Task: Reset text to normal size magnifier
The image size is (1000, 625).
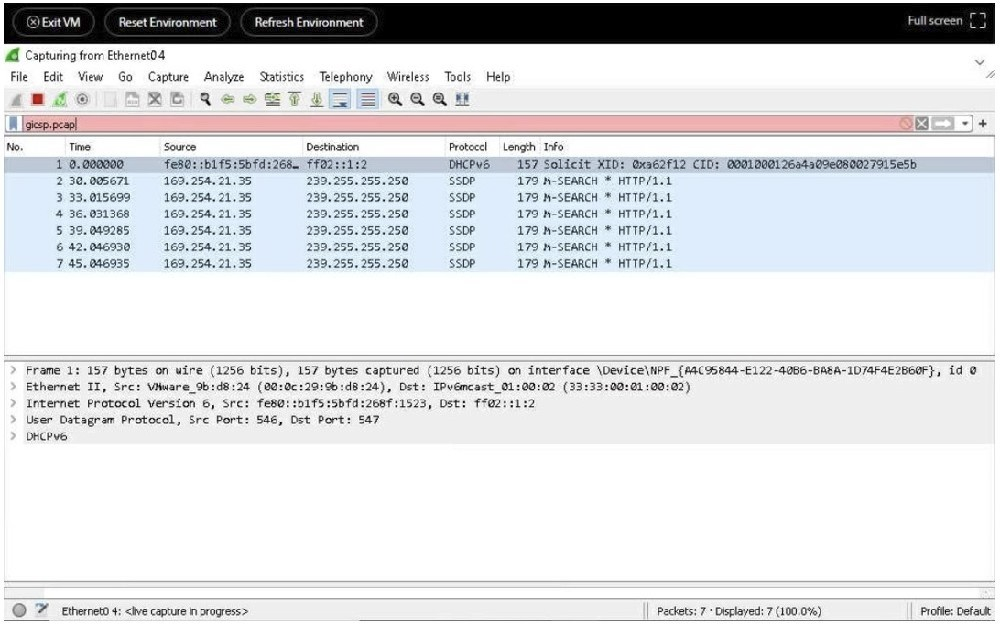Action: coord(439,99)
